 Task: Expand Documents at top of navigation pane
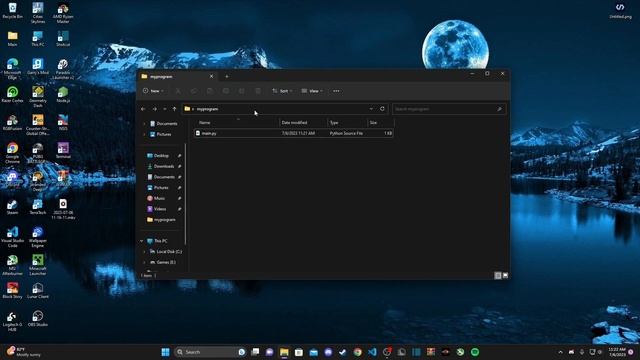point(144,124)
